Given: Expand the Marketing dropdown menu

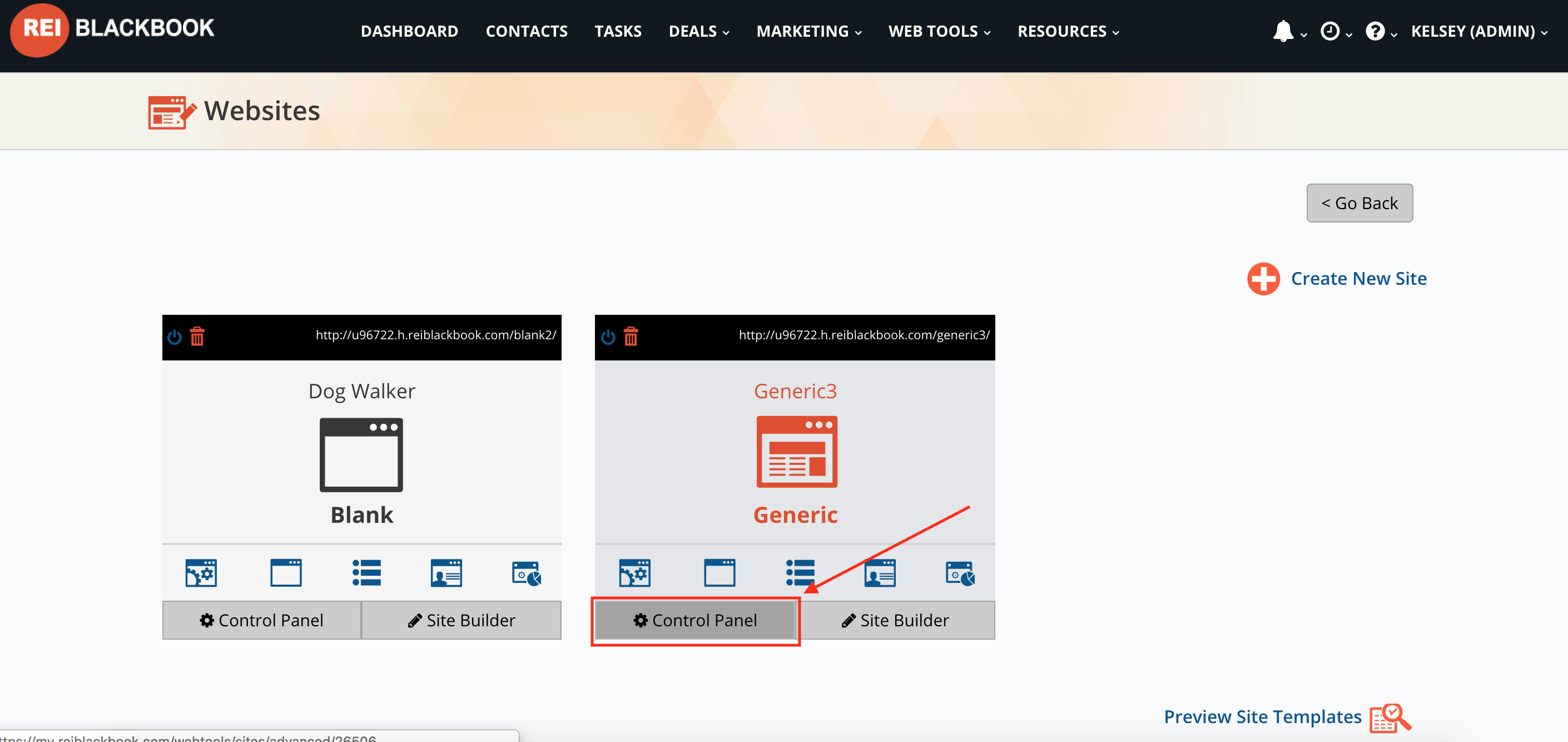Looking at the screenshot, I should [808, 31].
